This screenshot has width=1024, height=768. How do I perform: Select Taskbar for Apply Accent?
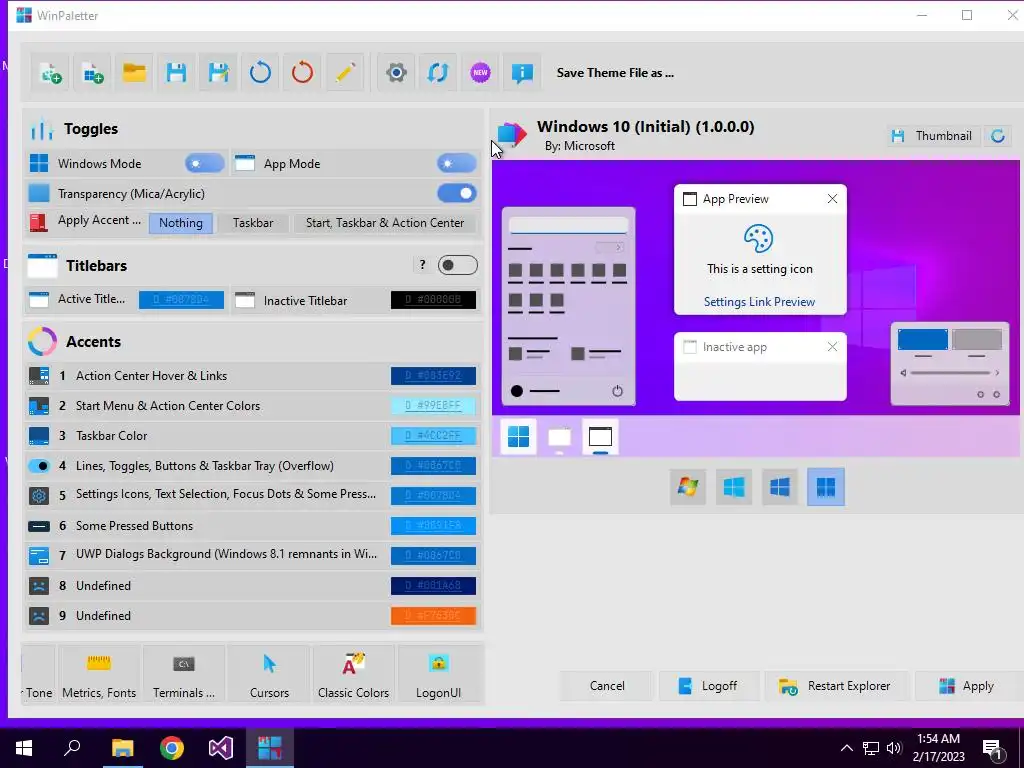[x=253, y=223]
